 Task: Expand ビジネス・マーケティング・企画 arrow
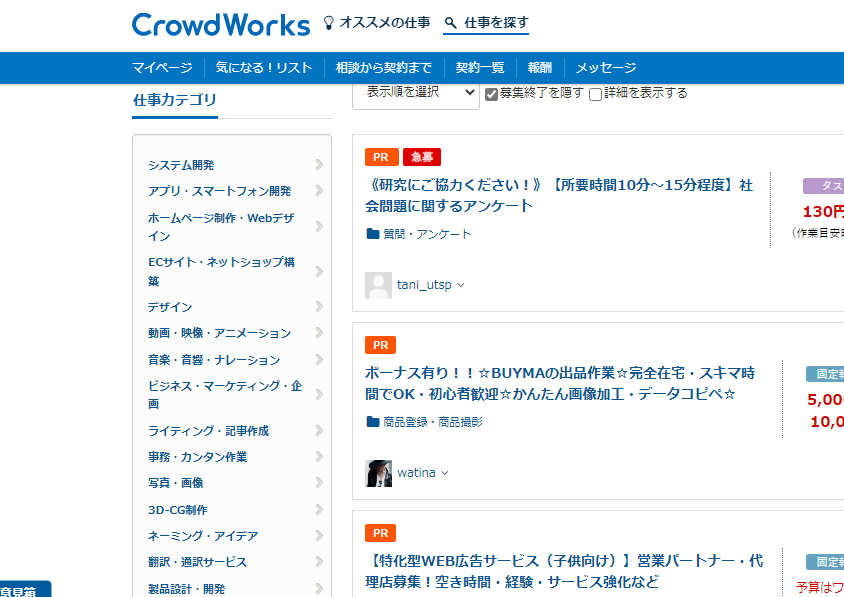pyautogui.click(x=319, y=395)
